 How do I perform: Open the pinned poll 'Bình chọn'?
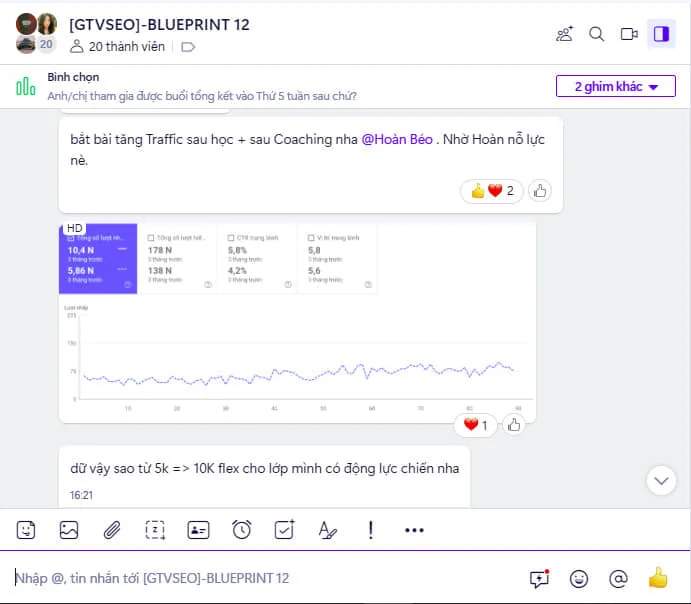202,86
